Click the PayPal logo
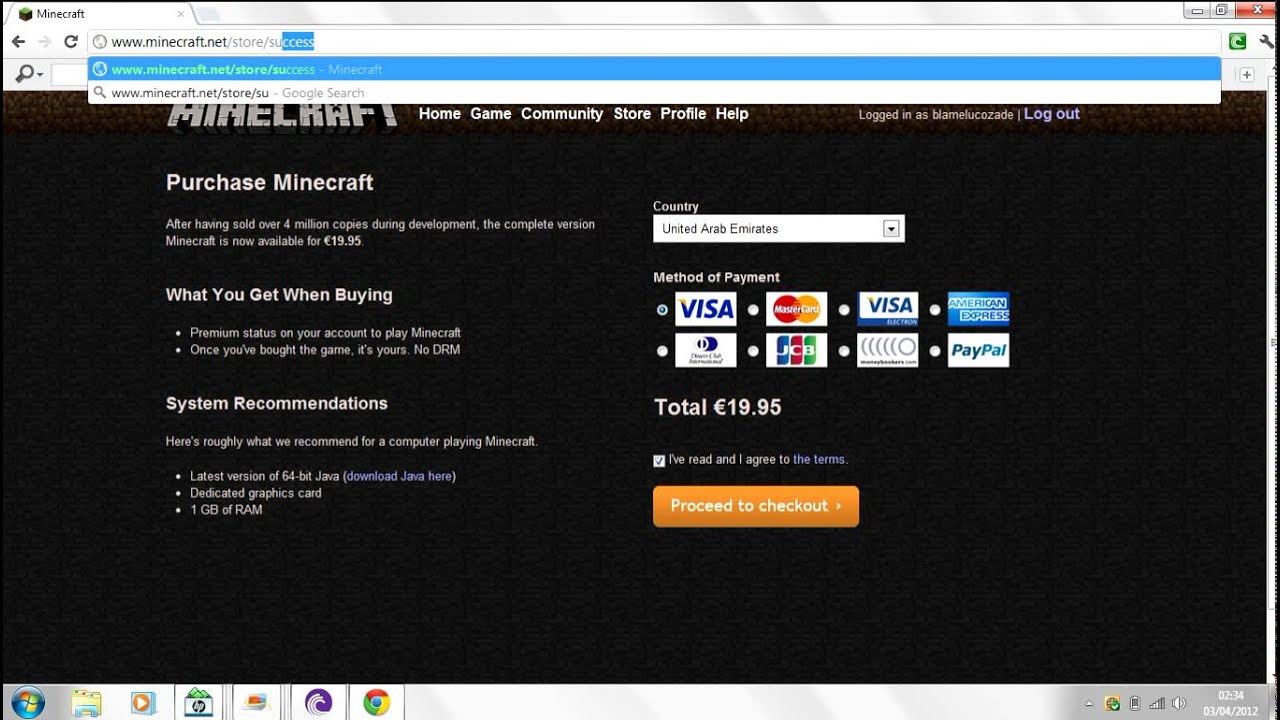The height and width of the screenshot is (720, 1280). pyautogui.click(x=978, y=350)
